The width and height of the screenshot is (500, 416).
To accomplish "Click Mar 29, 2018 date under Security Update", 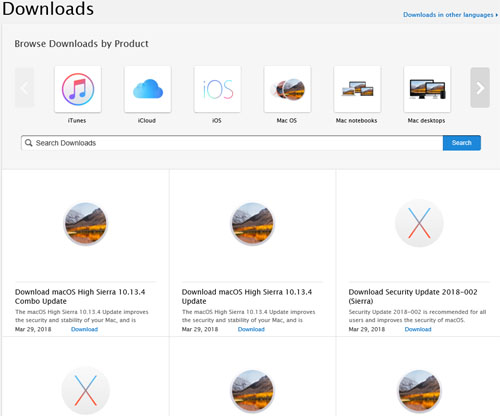I will pos(367,329).
